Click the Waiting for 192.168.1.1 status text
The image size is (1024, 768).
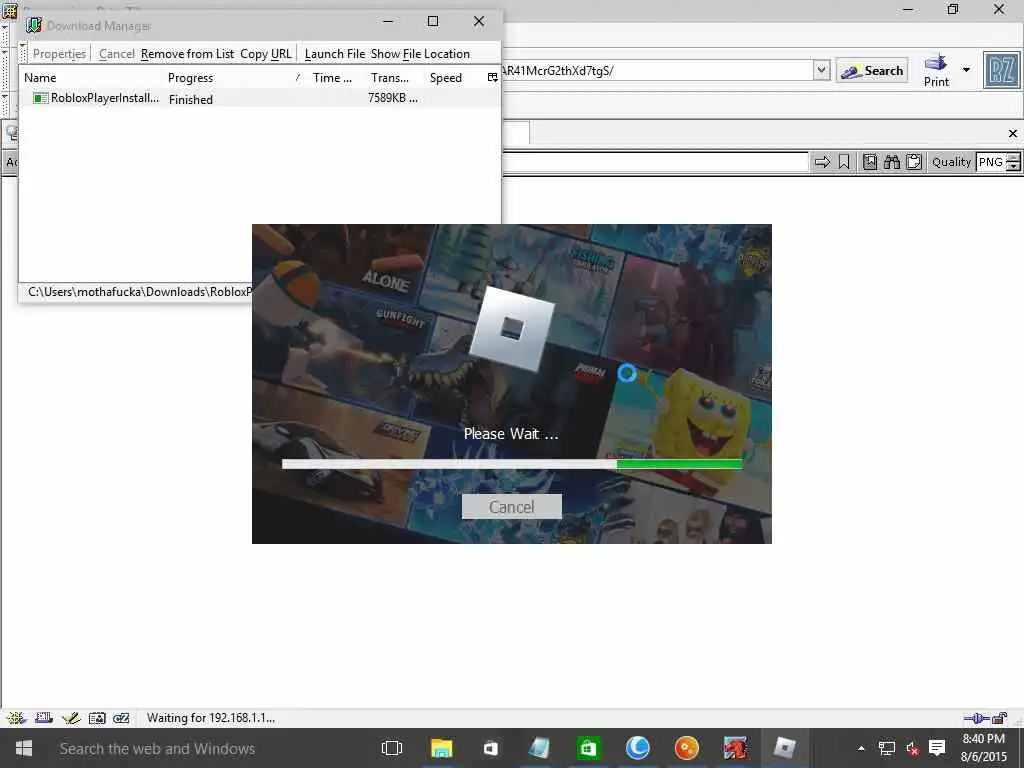pos(210,718)
